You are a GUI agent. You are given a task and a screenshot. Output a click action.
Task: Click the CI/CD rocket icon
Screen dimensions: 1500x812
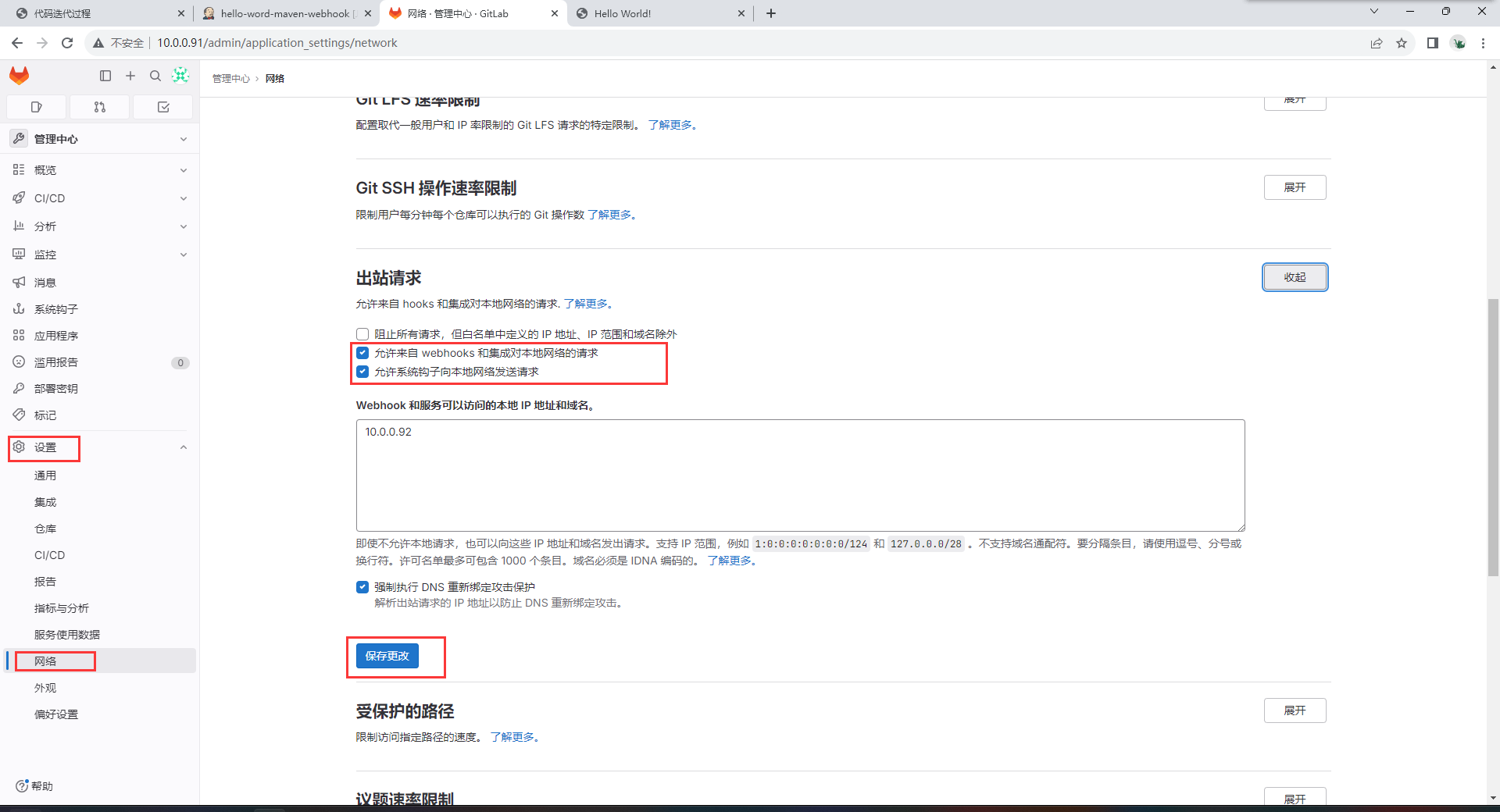pyautogui.click(x=19, y=198)
